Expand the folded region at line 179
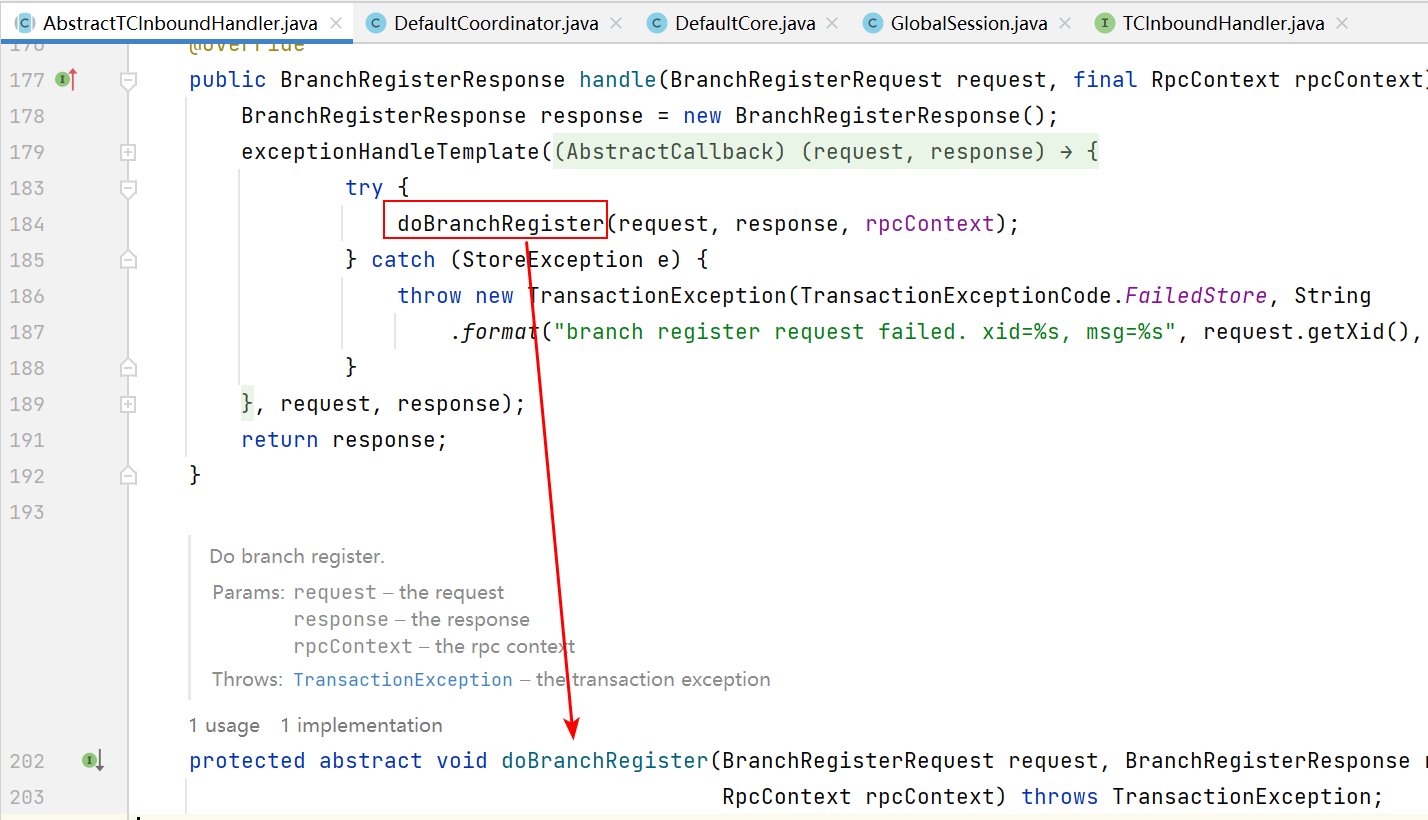The image size is (1428, 820). tap(128, 152)
